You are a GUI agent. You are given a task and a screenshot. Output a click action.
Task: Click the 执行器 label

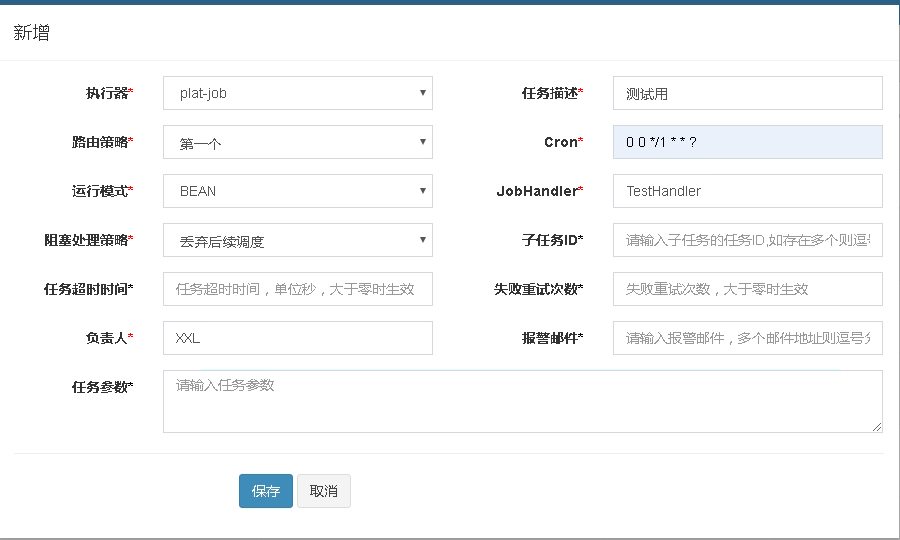(109, 93)
